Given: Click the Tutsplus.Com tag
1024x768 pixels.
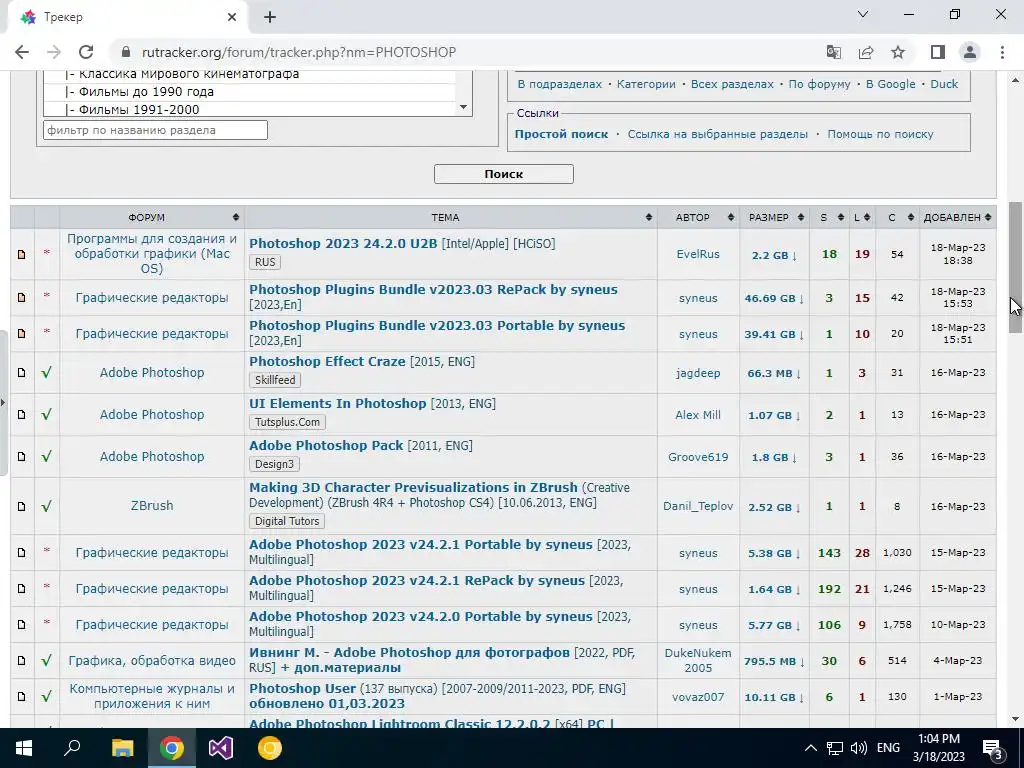Looking at the screenshot, I should pos(287,422).
